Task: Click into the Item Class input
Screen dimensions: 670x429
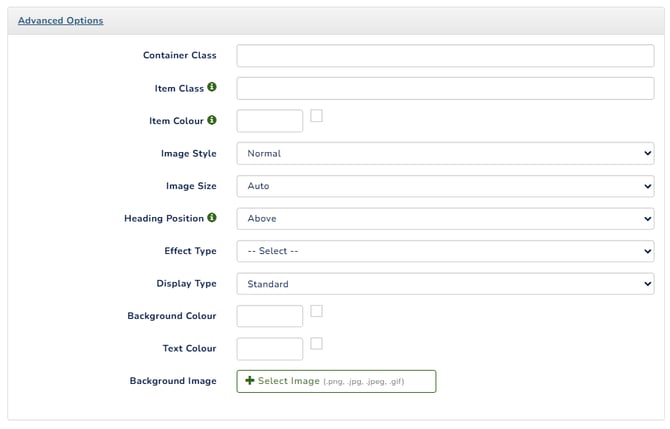Action: [x=445, y=89]
